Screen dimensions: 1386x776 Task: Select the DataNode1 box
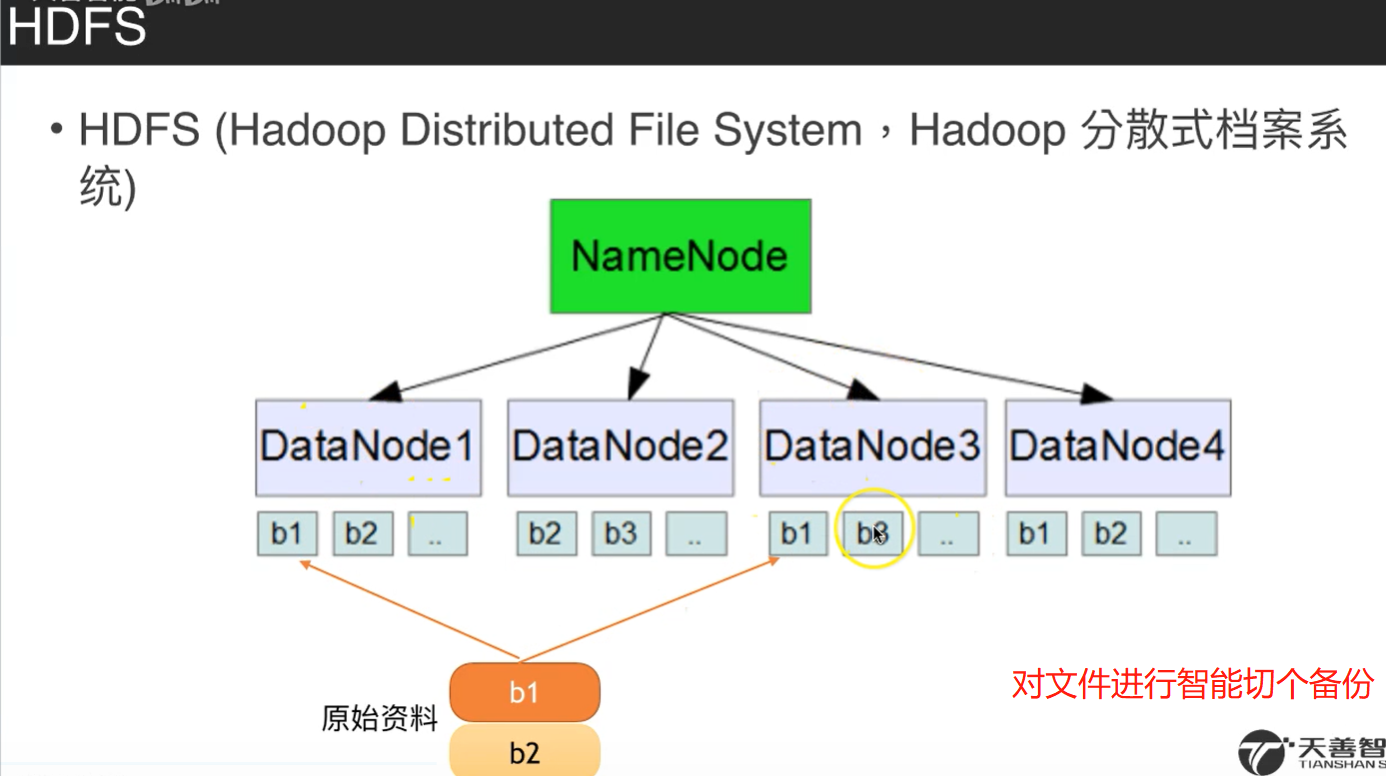tap(368, 448)
